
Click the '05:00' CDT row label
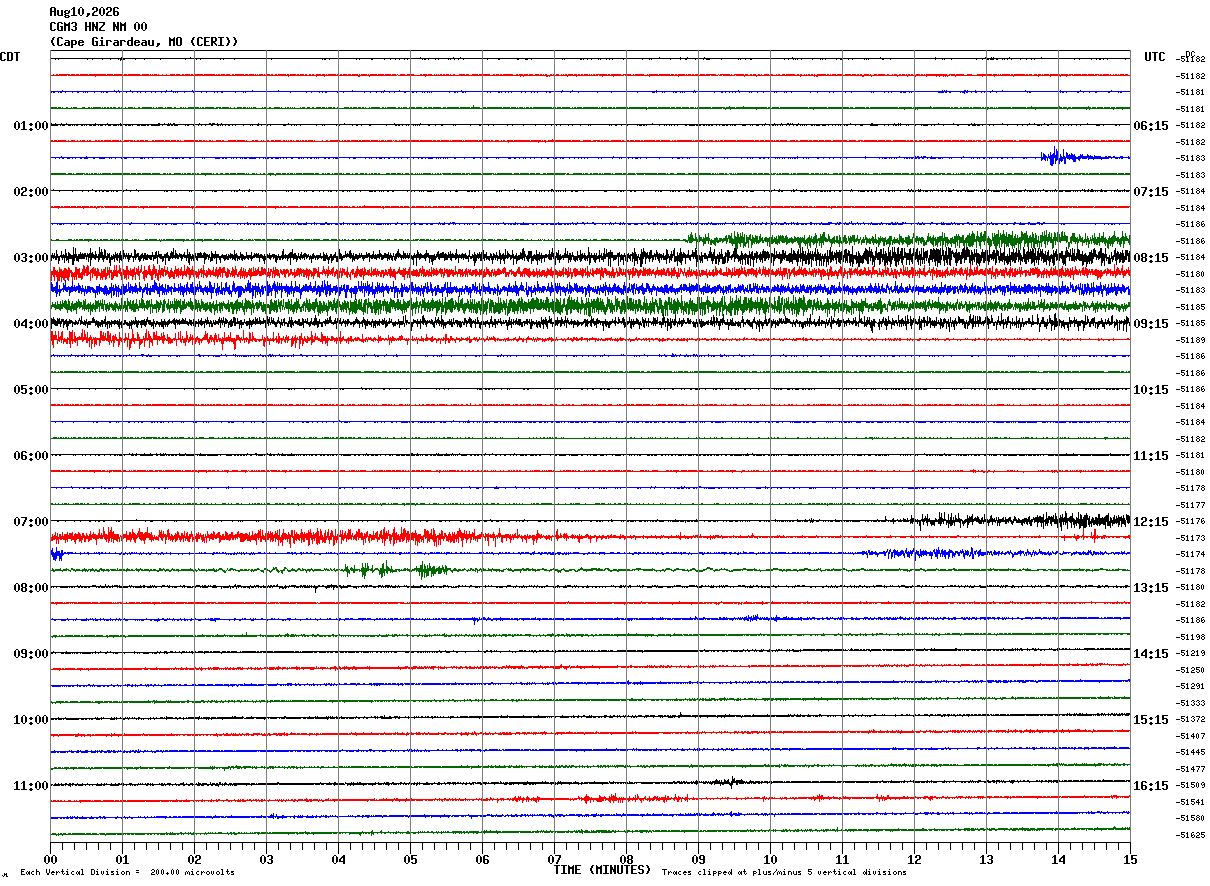[31, 390]
